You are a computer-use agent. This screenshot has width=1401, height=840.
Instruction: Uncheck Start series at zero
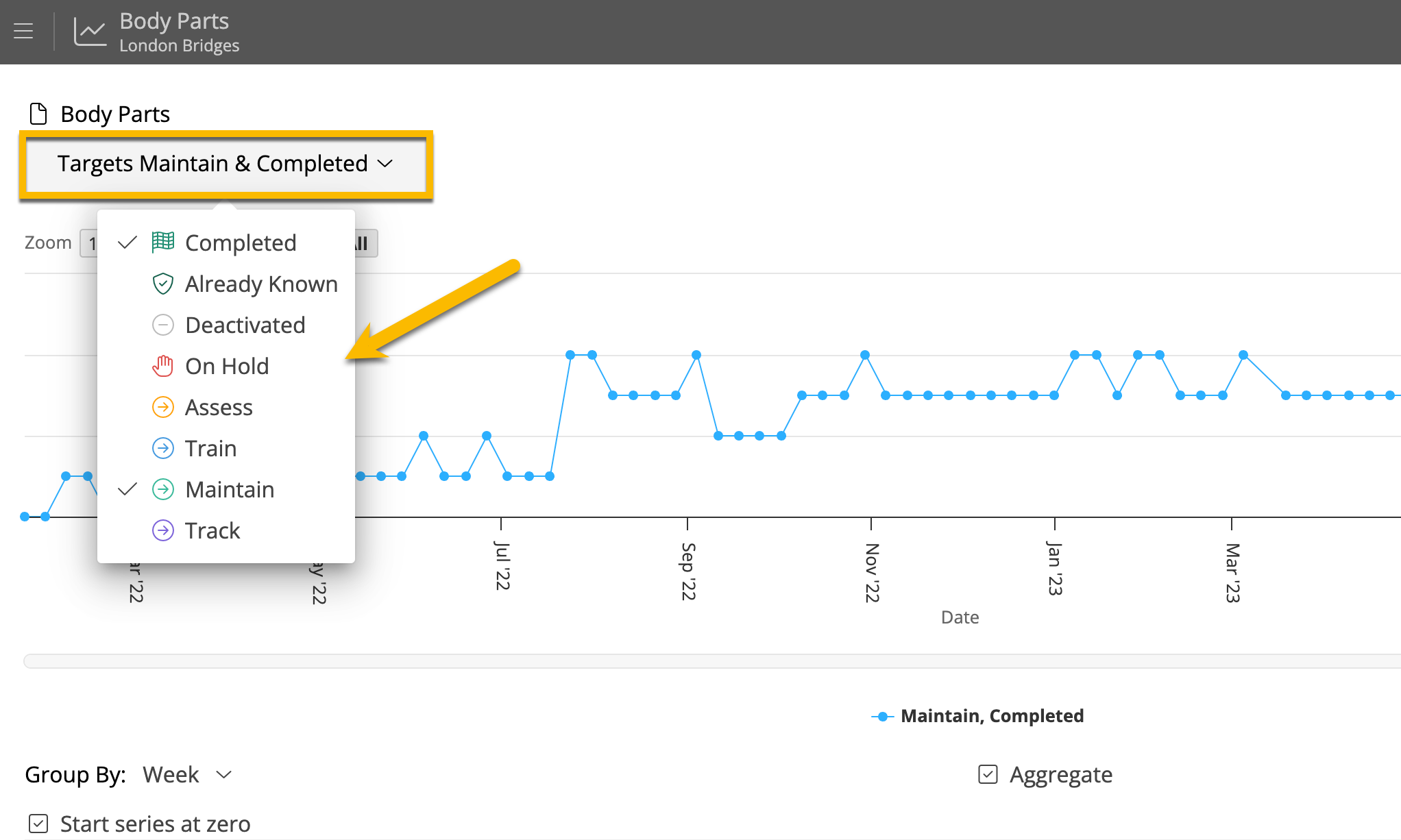(x=38, y=824)
